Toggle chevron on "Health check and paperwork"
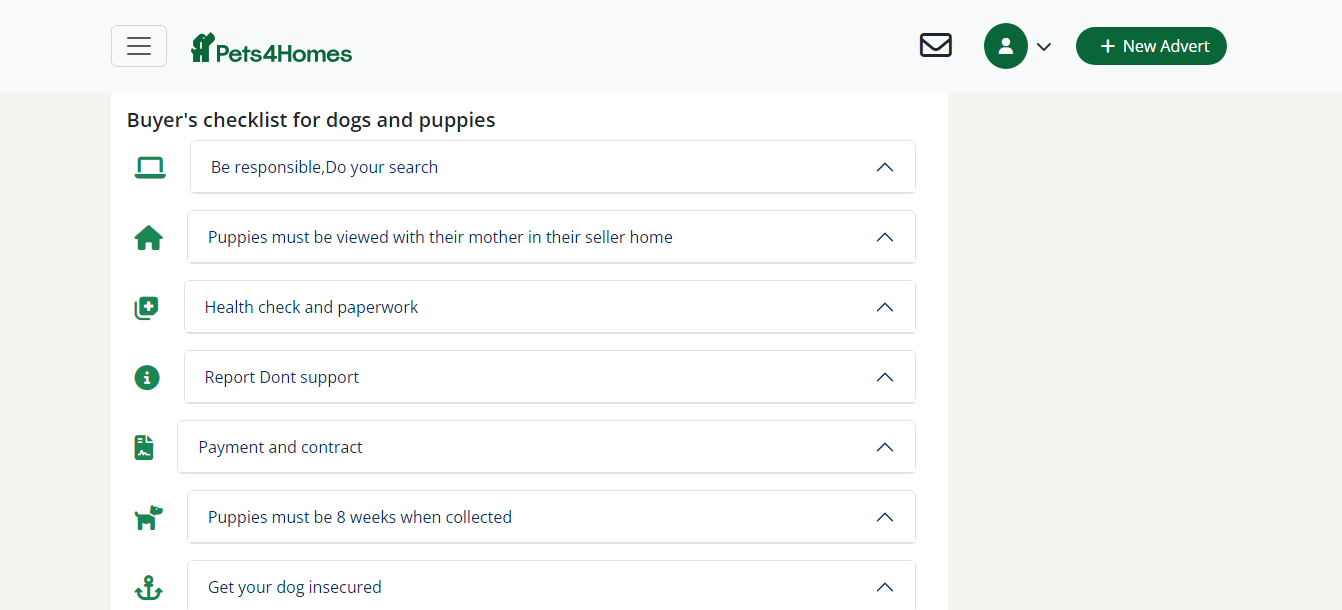Viewport: 1342px width, 610px height. tap(884, 307)
